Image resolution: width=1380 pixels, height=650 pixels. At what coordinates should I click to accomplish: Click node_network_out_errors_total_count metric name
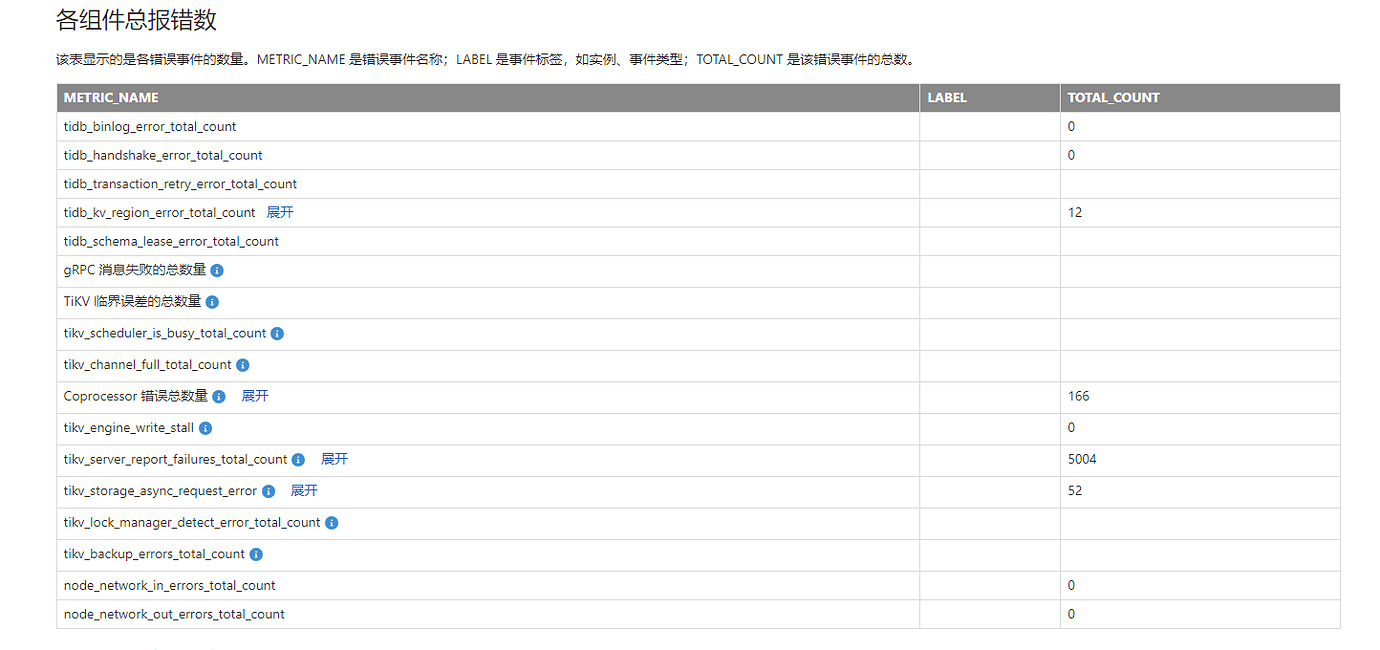174,614
